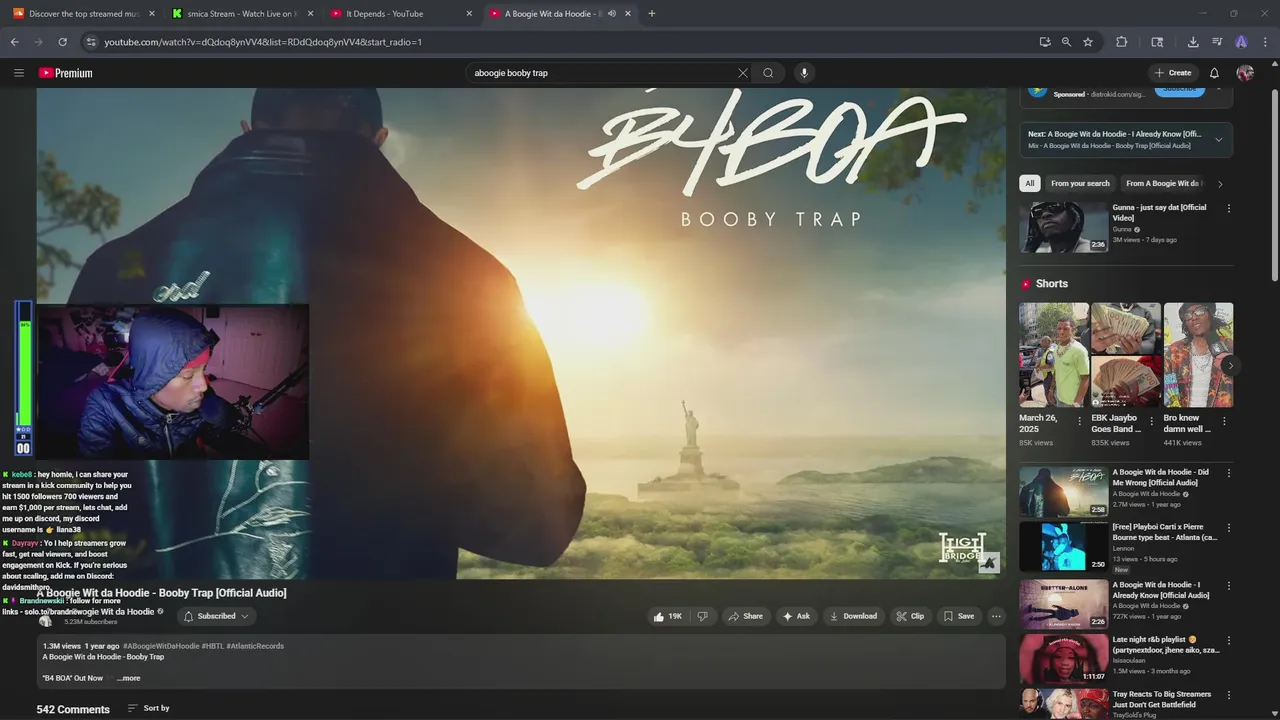
Task: Like the video (19K)
Action: point(668,616)
